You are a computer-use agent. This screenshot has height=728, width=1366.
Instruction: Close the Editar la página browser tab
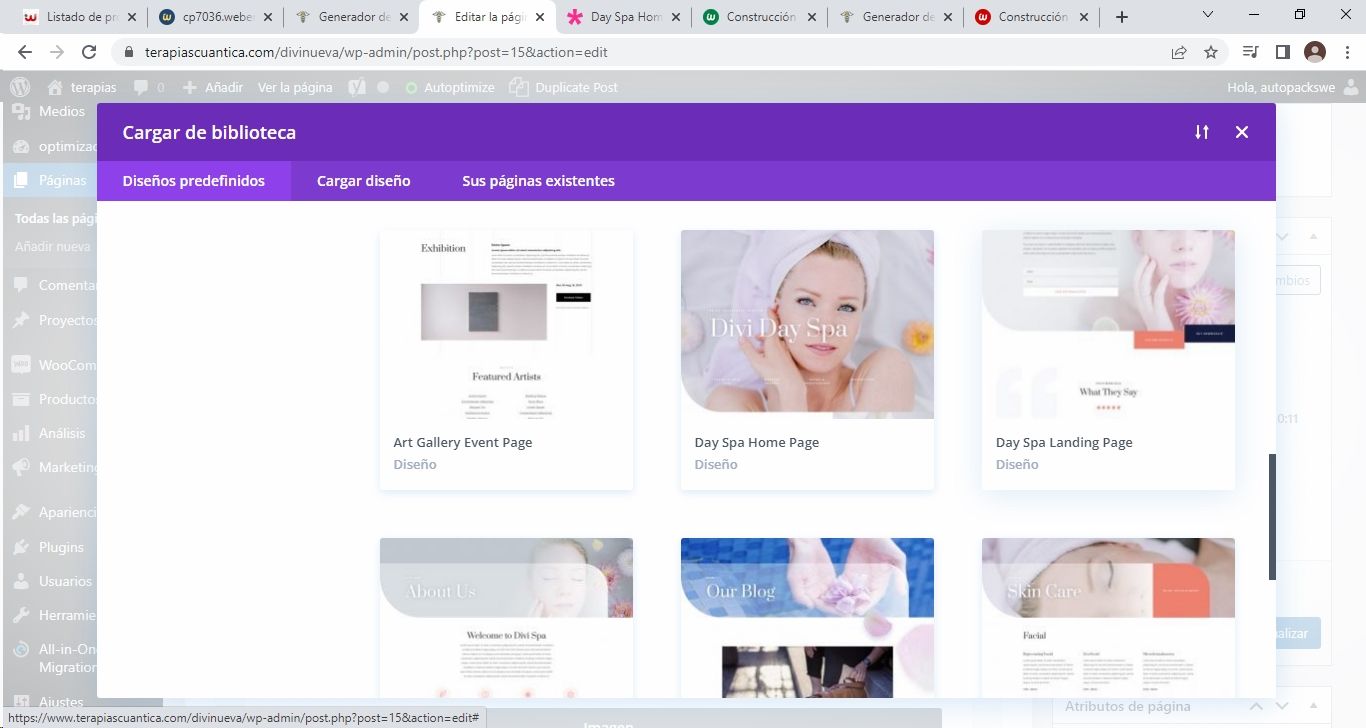coord(539,17)
